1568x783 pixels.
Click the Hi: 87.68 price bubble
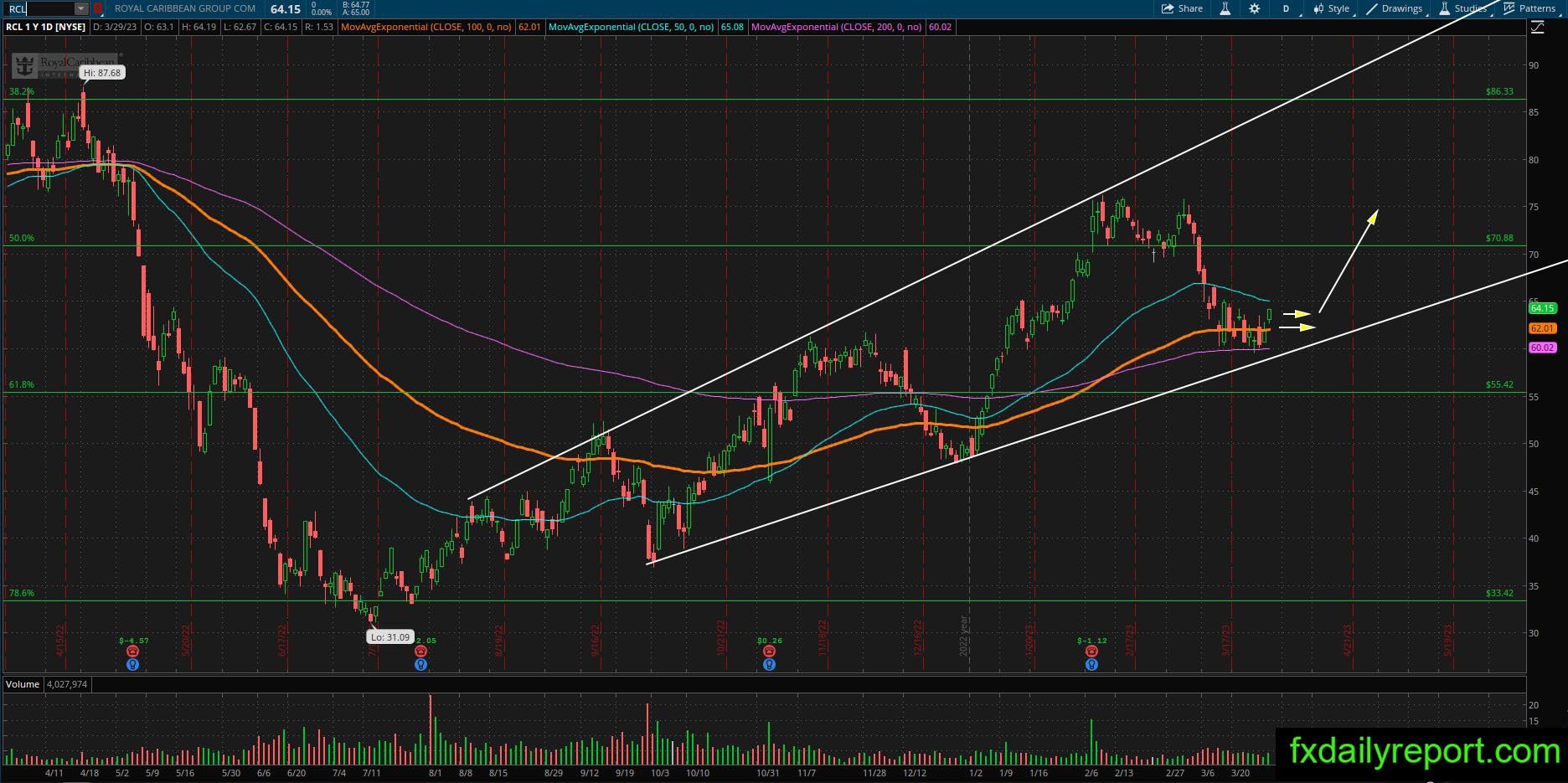coord(102,73)
